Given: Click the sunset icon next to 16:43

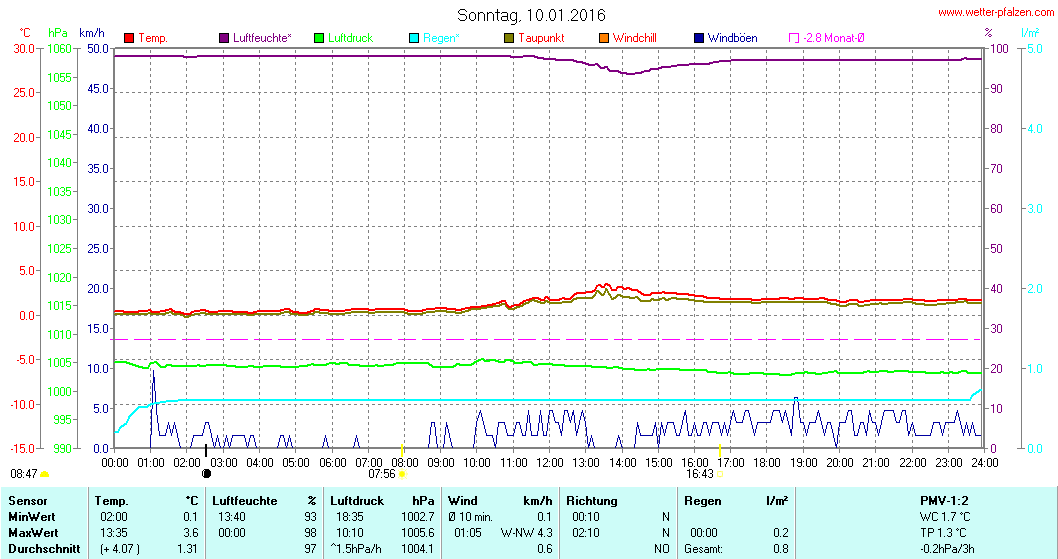Looking at the screenshot, I should click(720, 475).
